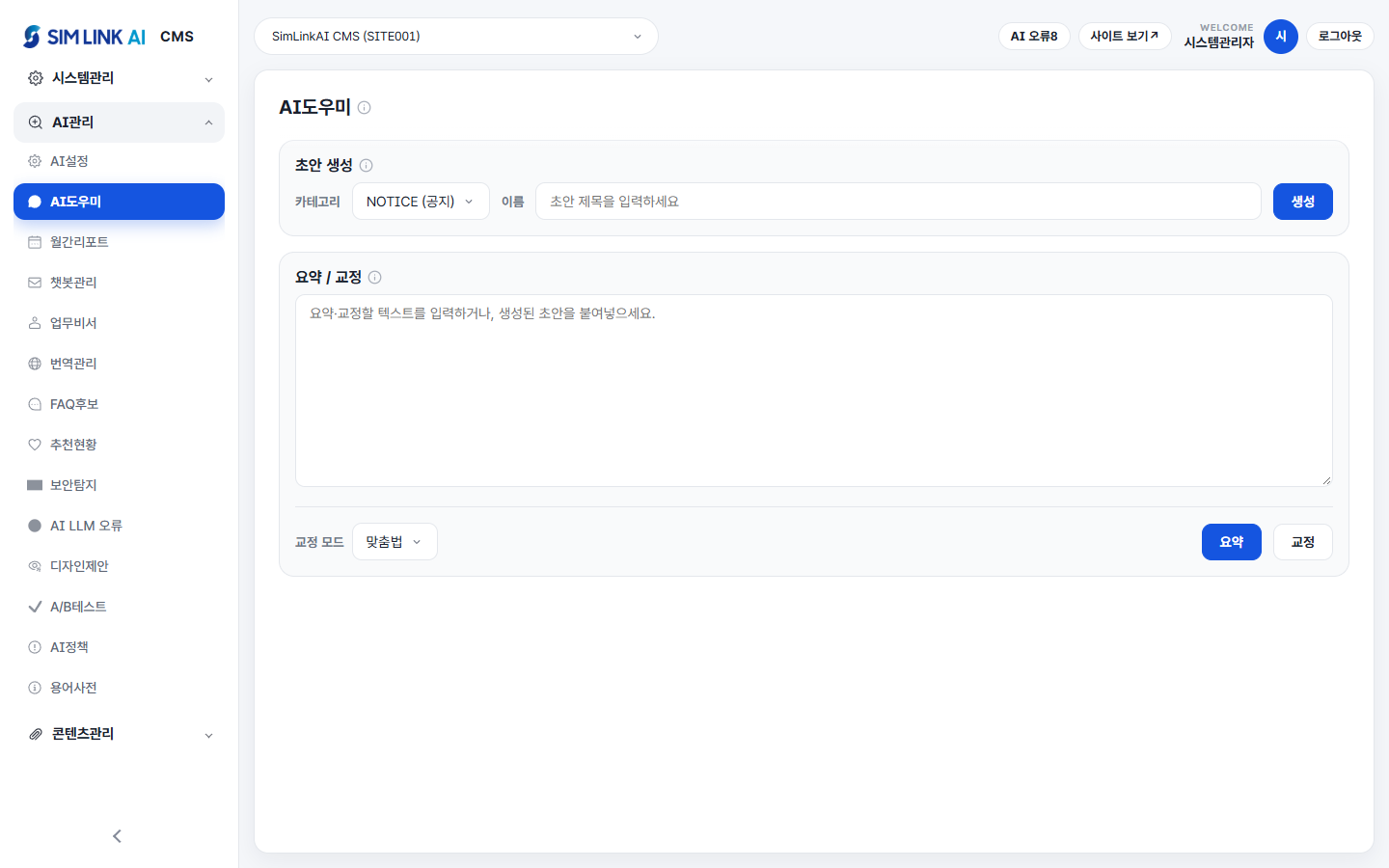Expand the 콘텐츠관리 menu section

(120, 734)
